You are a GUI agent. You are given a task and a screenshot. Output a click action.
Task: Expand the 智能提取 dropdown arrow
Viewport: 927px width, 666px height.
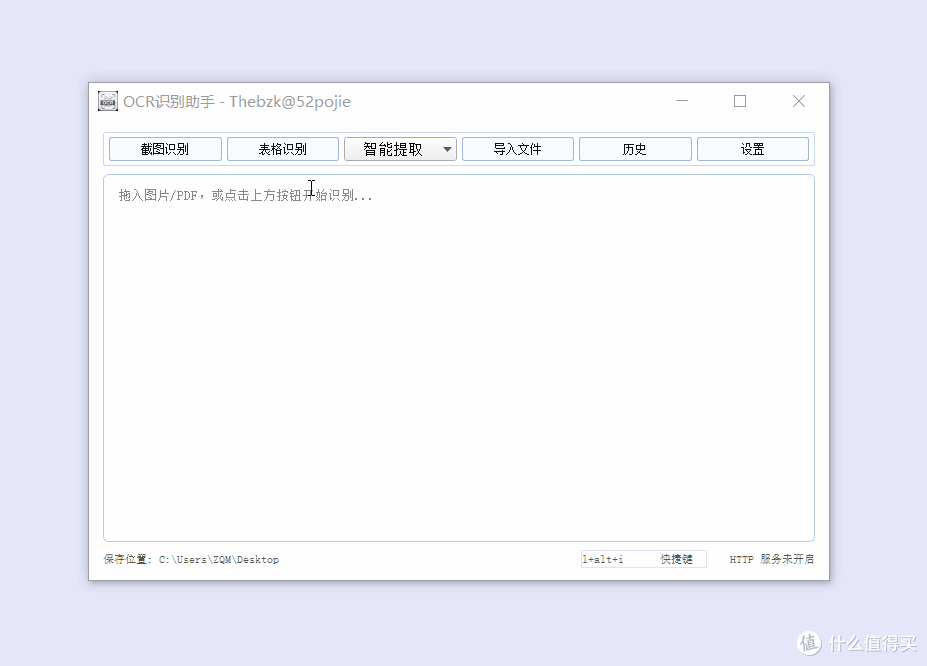coord(448,149)
